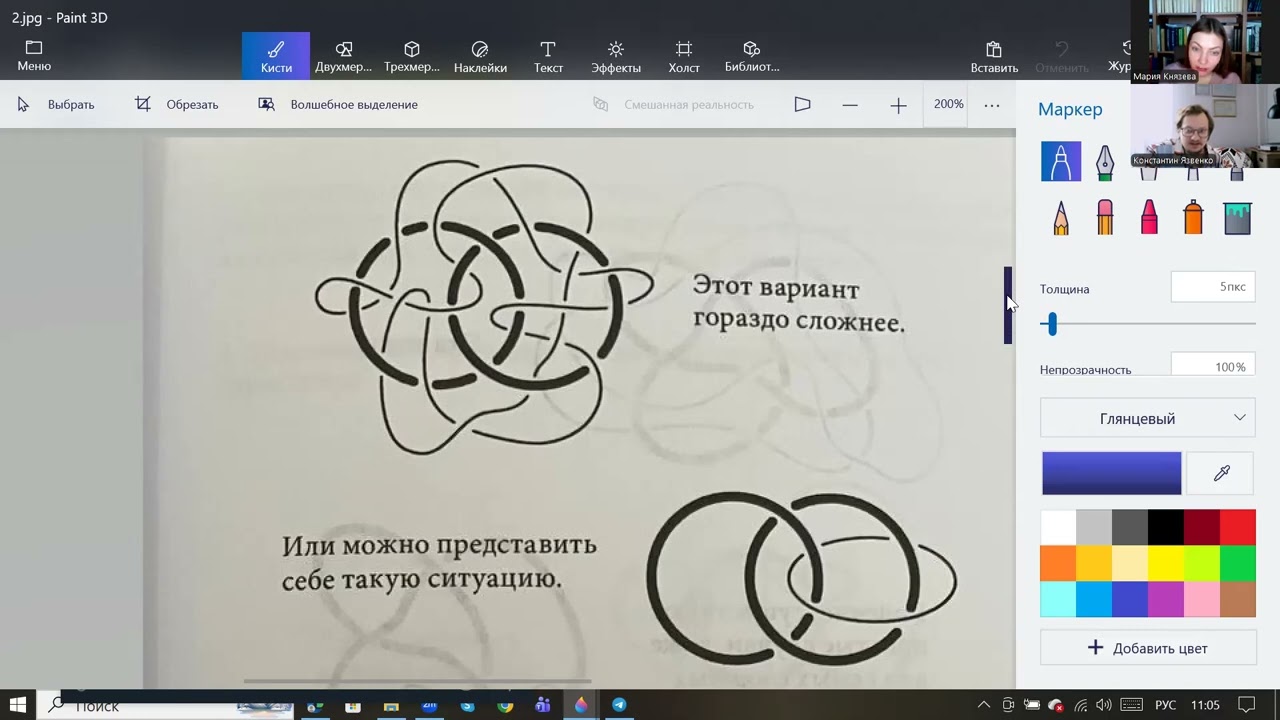Choose the dark red color swatch
The height and width of the screenshot is (720, 1280).
1202,527
